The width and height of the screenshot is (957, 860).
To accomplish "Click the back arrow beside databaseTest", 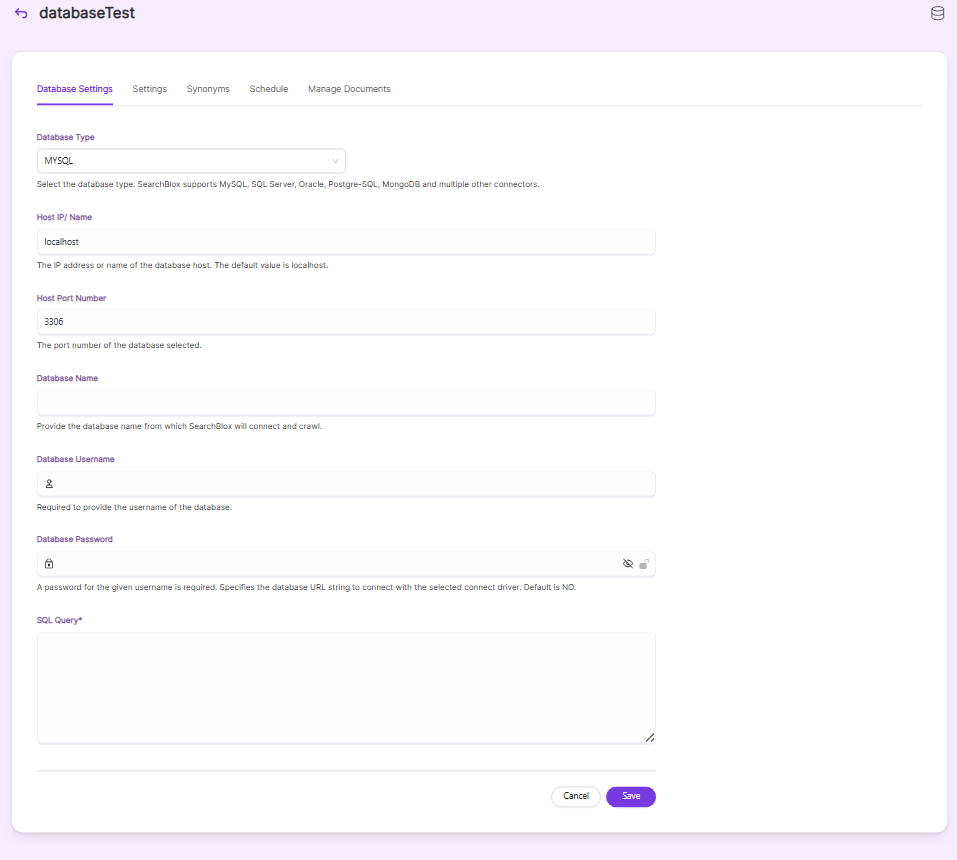I will 21,13.
